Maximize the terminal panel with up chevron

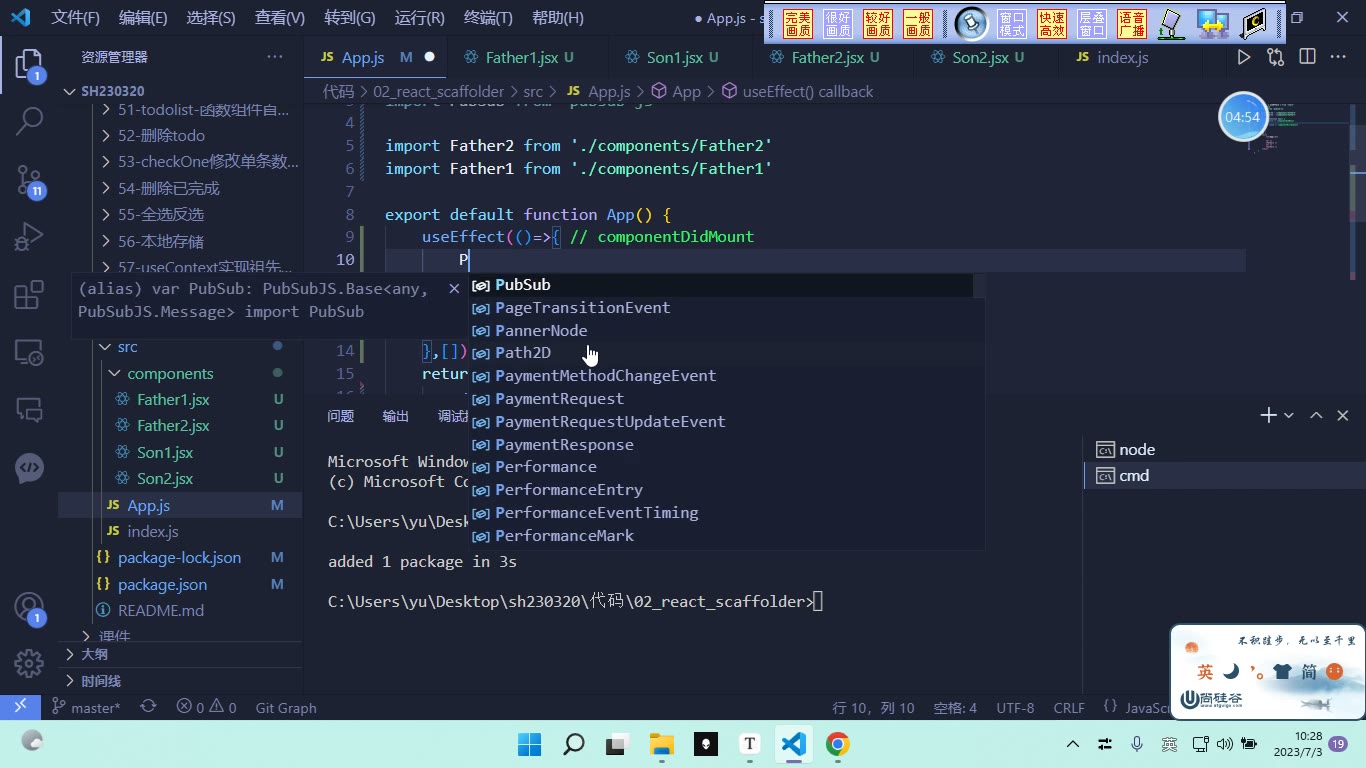point(1316,415)
